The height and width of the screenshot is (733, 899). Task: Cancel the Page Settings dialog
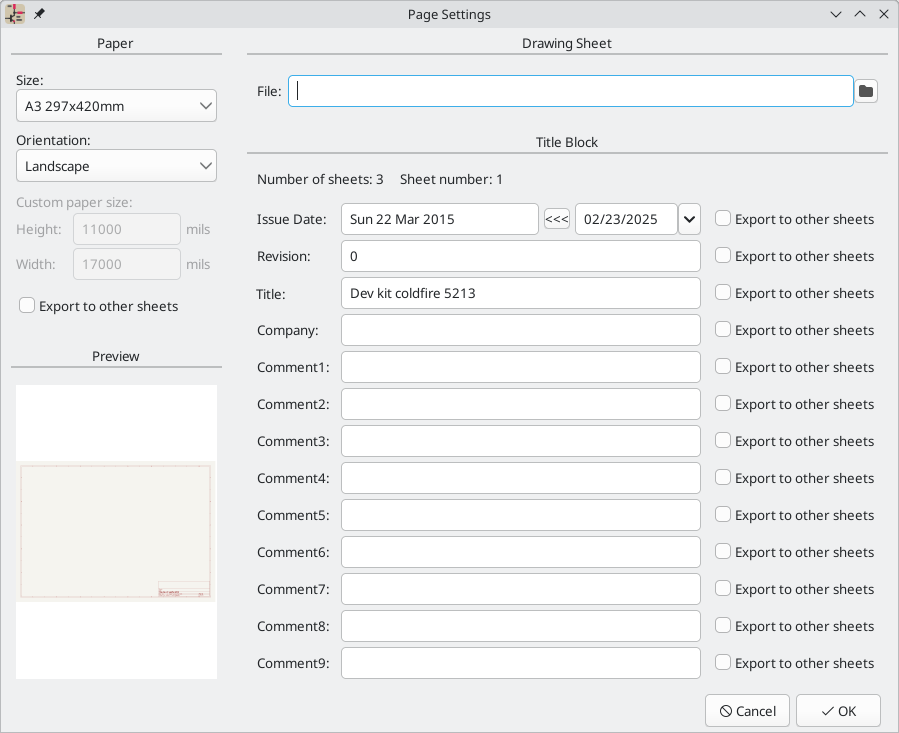pos(747,710)
